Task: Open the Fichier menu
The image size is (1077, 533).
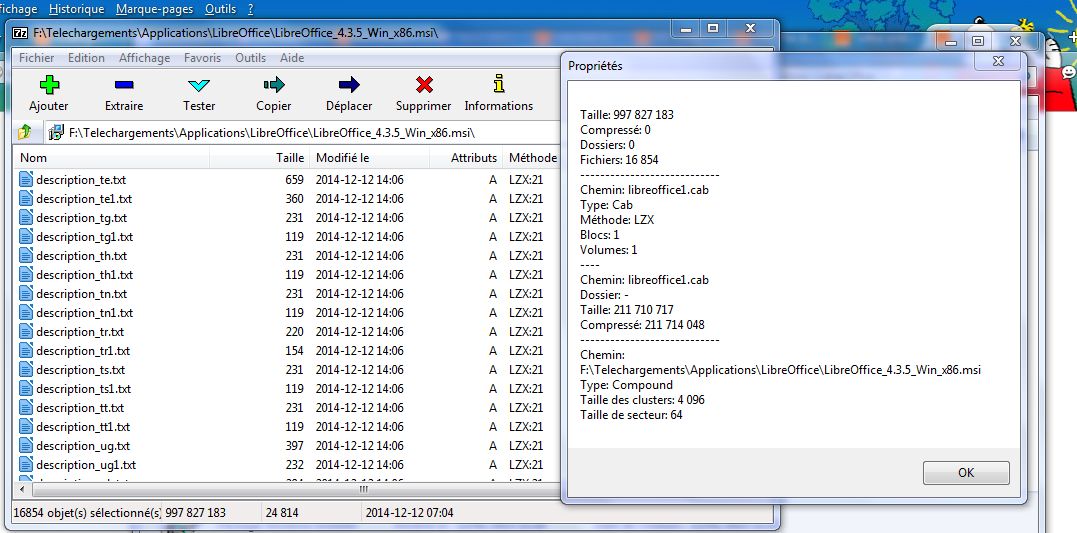Action: coord(38,58)
